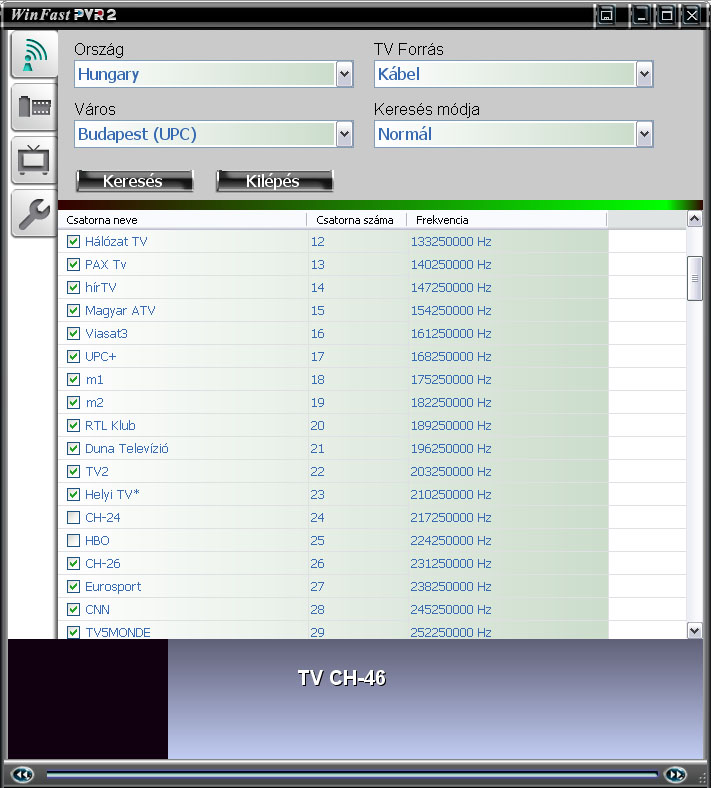The height and width of the screenshot is (788, 711).
Task: Click the TV CH-46 status label
Action: (x=342, y=678)
